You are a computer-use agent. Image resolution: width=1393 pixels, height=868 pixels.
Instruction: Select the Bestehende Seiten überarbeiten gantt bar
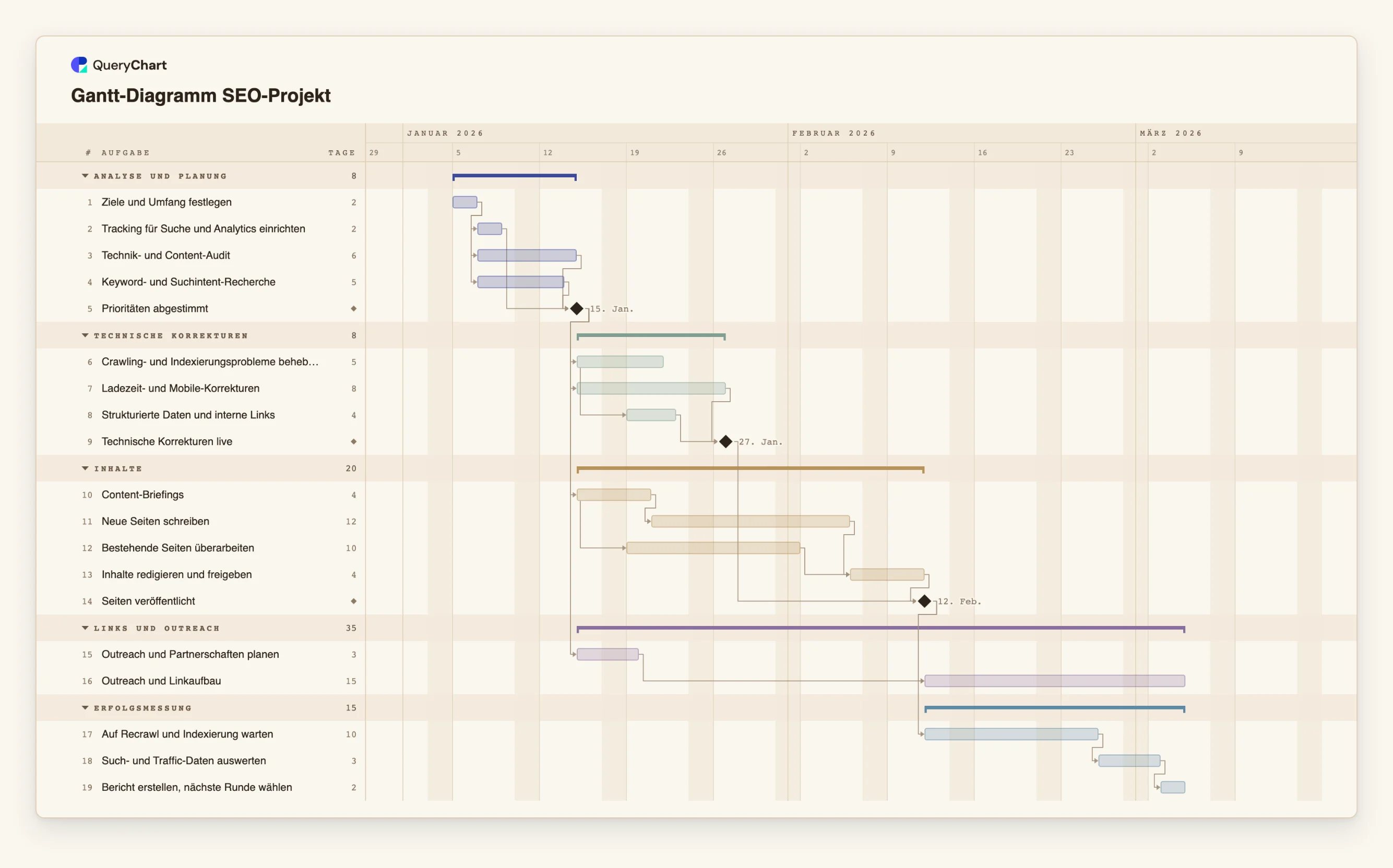tap(713, 548)
